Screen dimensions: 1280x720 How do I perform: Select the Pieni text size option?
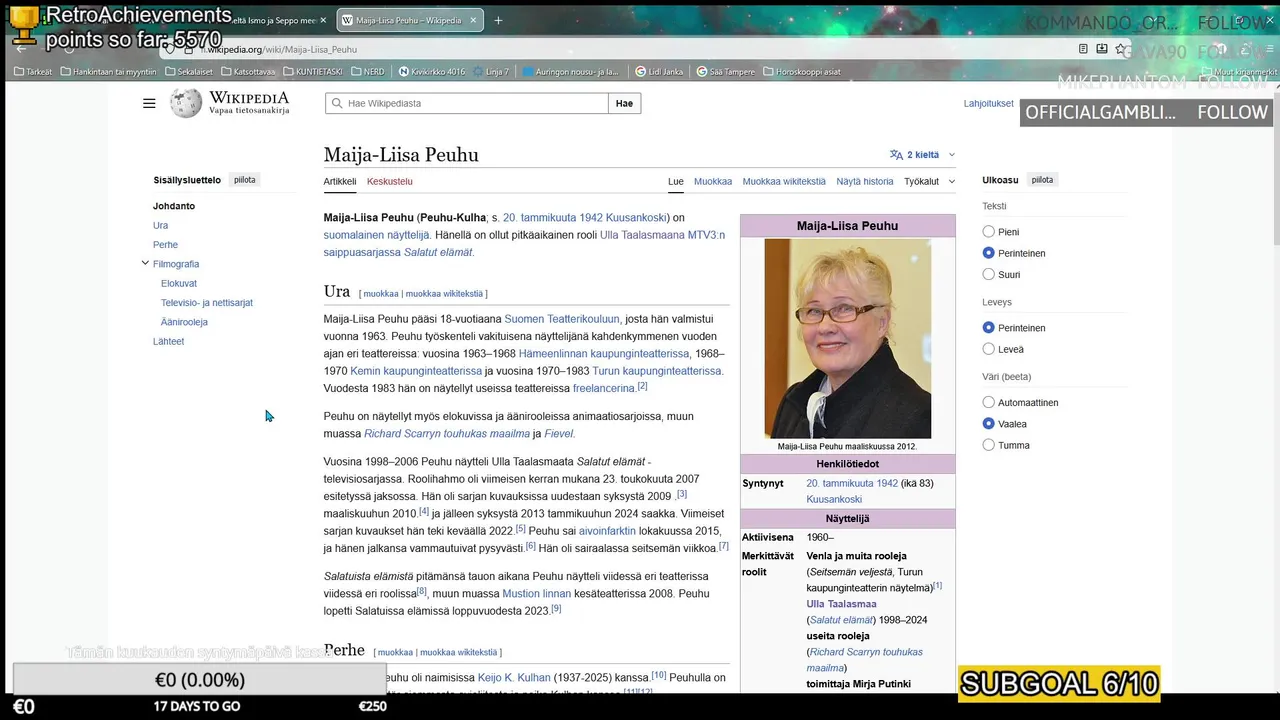989,232
